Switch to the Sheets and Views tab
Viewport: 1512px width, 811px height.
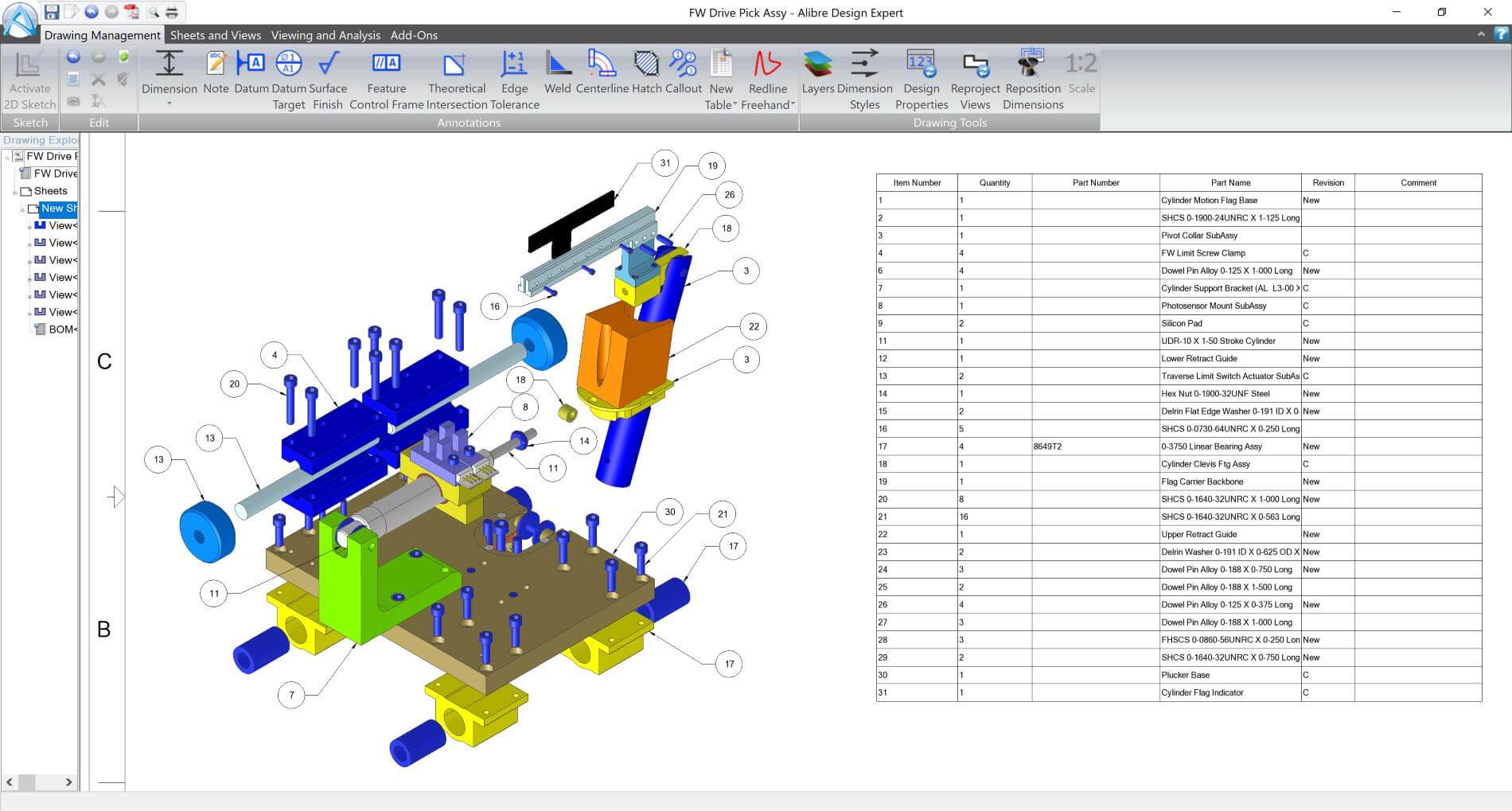216,35
